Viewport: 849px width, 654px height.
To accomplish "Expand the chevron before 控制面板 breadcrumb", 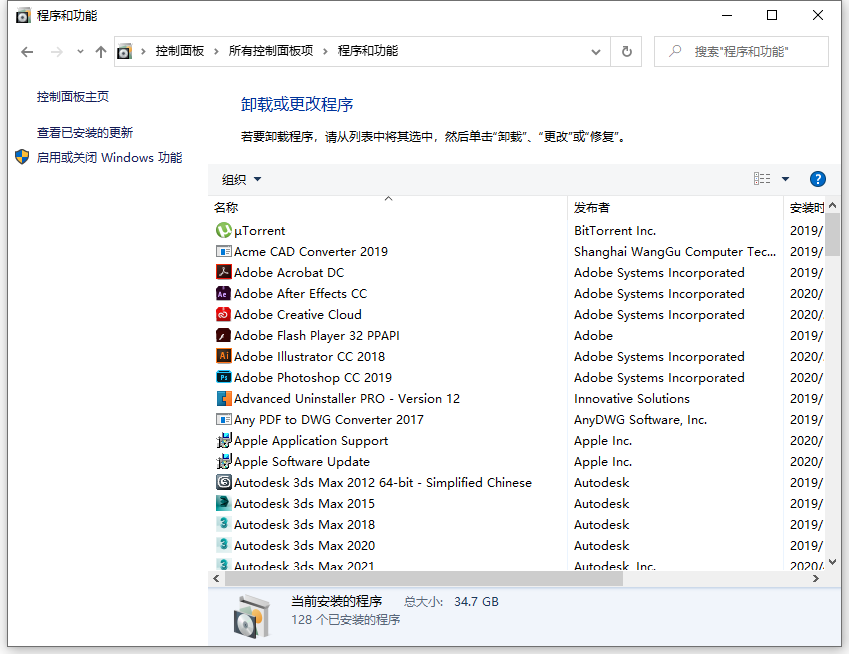I will [143, 51].
